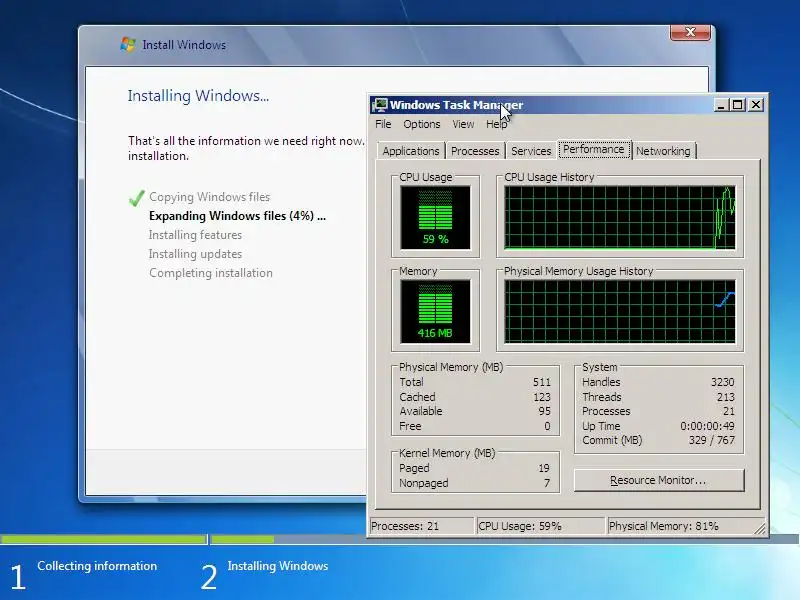Click the Available memory value 95
Viewport: 800px width, 600px height.
point(544,411)
